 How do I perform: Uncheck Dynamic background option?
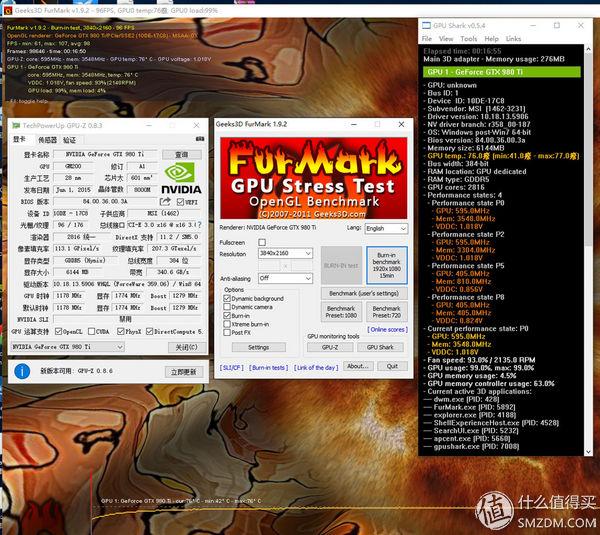point(227,298)
